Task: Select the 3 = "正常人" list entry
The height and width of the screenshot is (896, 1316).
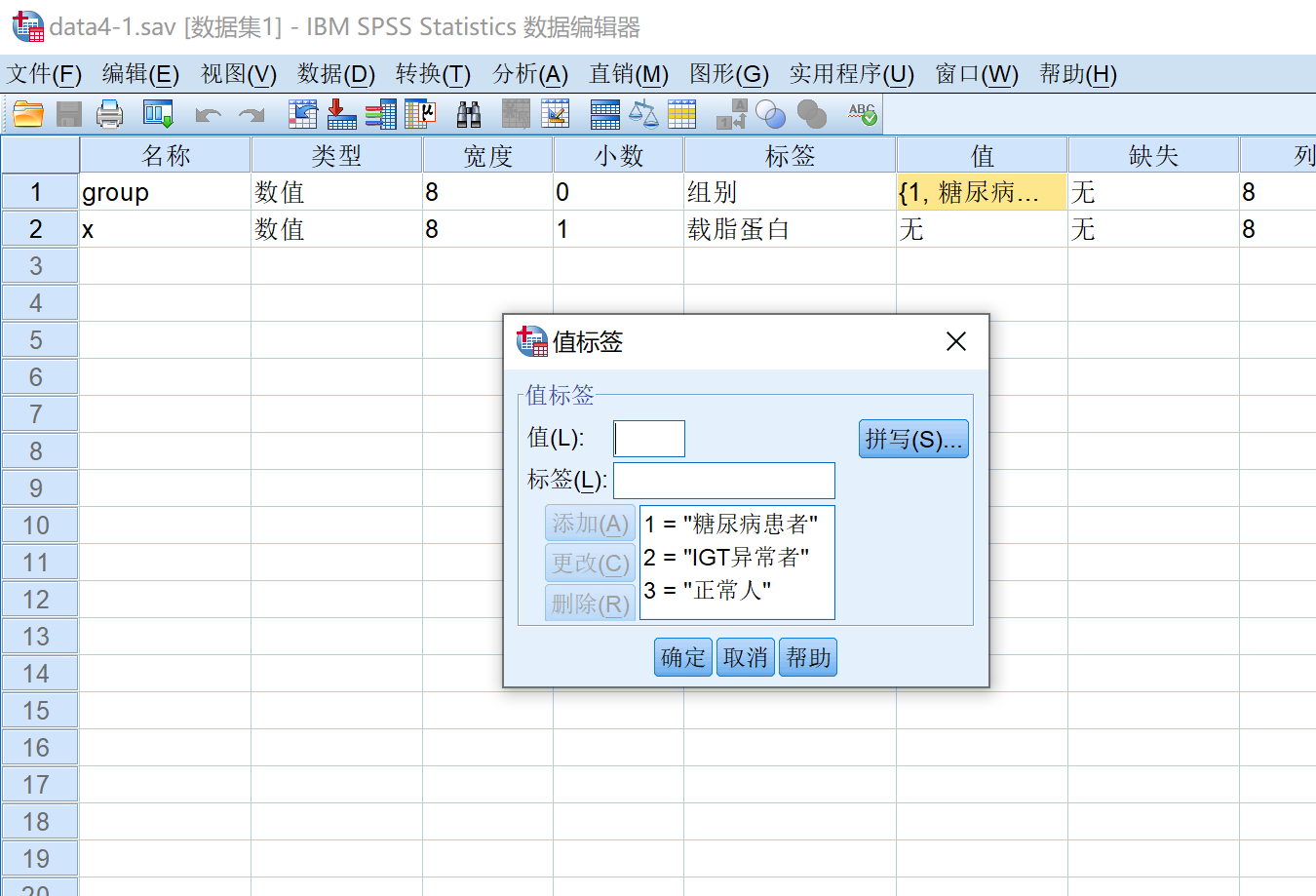Action: (x=708, y=590)
